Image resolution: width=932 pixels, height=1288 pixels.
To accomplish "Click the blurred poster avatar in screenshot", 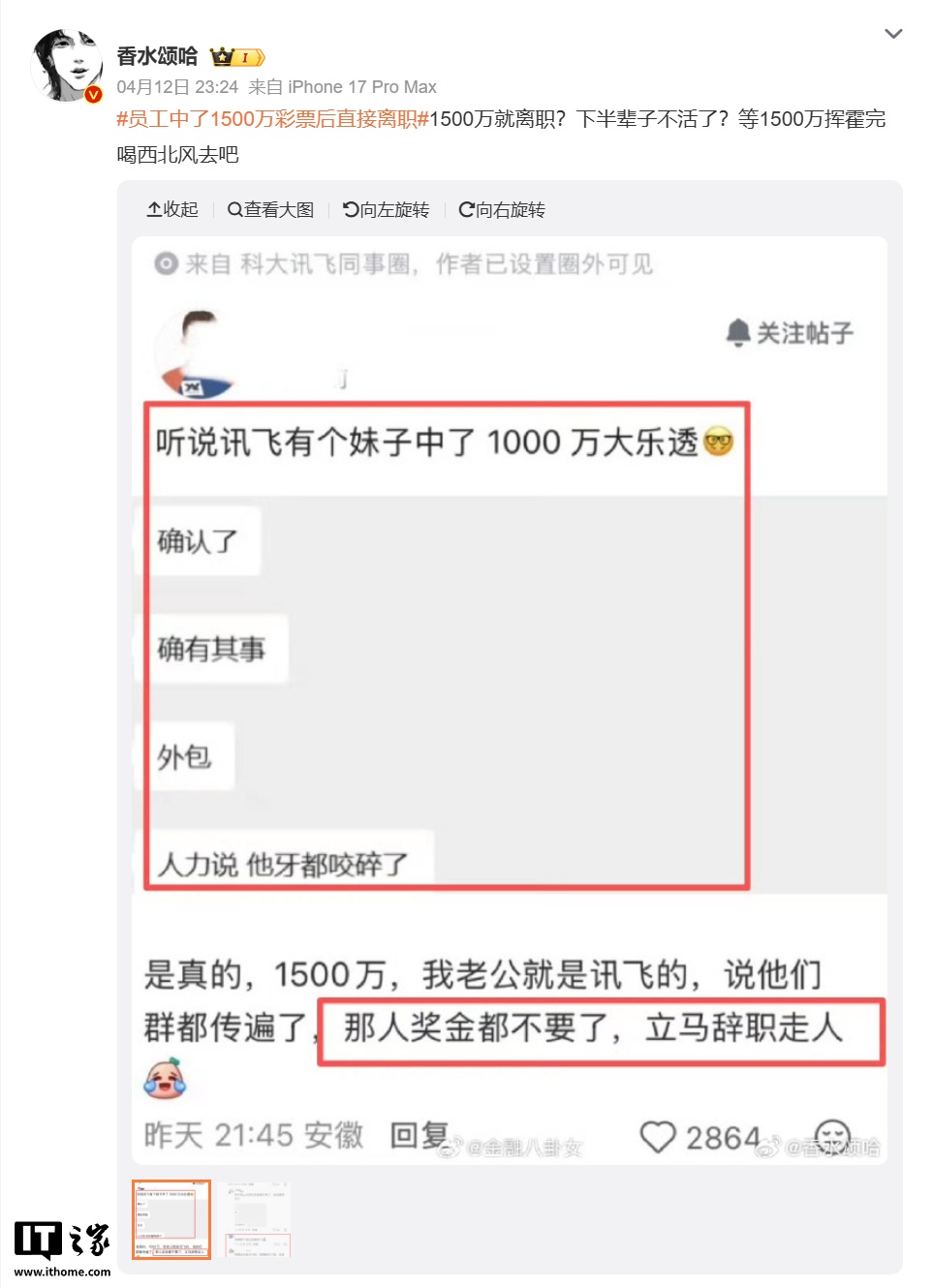I will pos(197,353).
